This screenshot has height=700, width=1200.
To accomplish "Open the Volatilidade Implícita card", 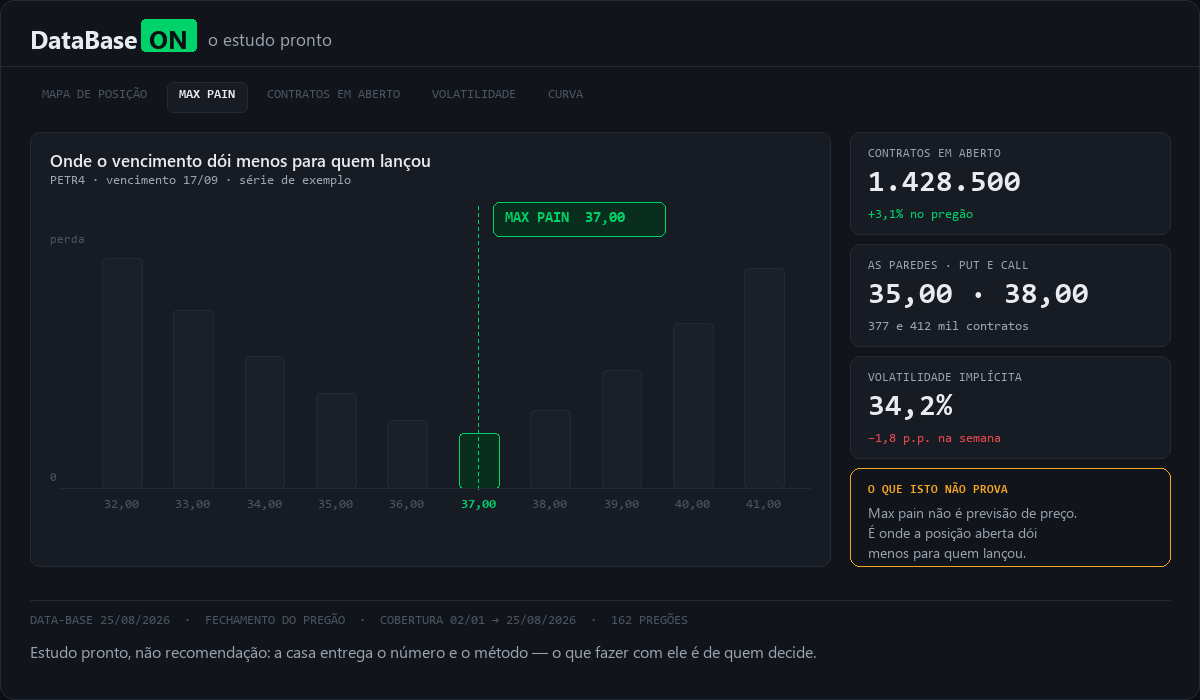I will [1010, 407].
